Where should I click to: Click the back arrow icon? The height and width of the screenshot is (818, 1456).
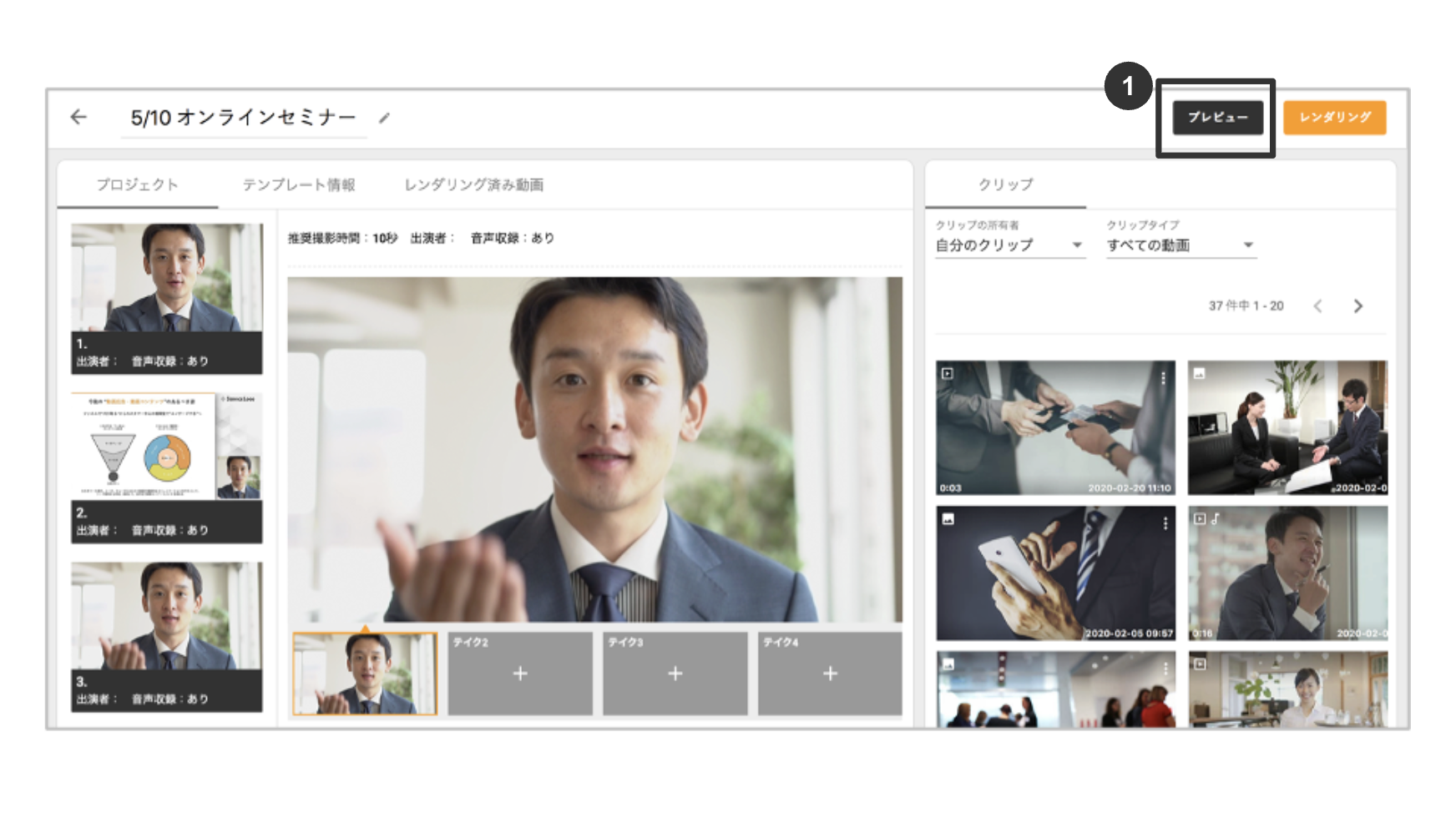pos(78,117)
